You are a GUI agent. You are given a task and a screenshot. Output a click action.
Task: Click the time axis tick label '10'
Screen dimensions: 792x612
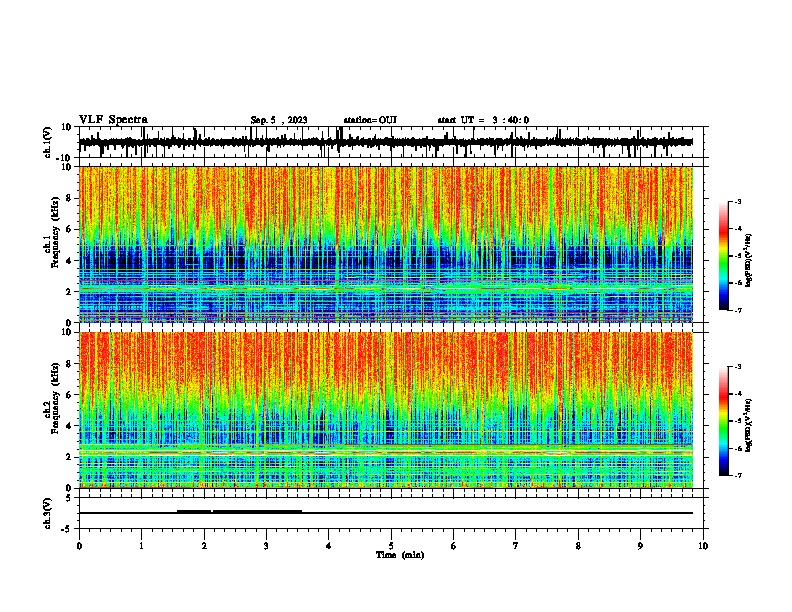[703, 545]
